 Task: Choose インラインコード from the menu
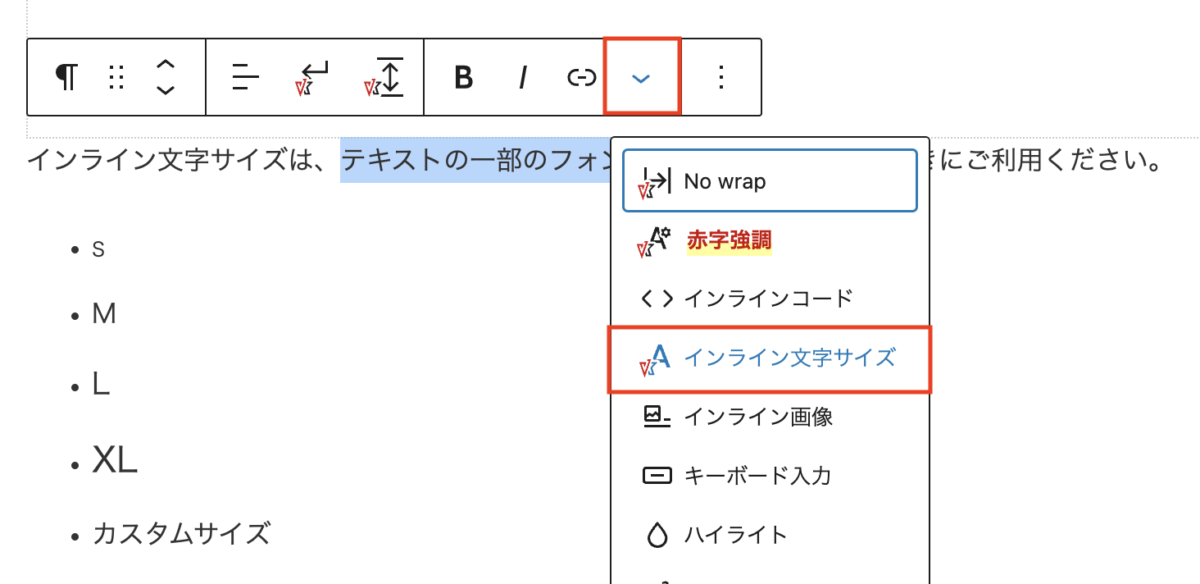(769, 298)
